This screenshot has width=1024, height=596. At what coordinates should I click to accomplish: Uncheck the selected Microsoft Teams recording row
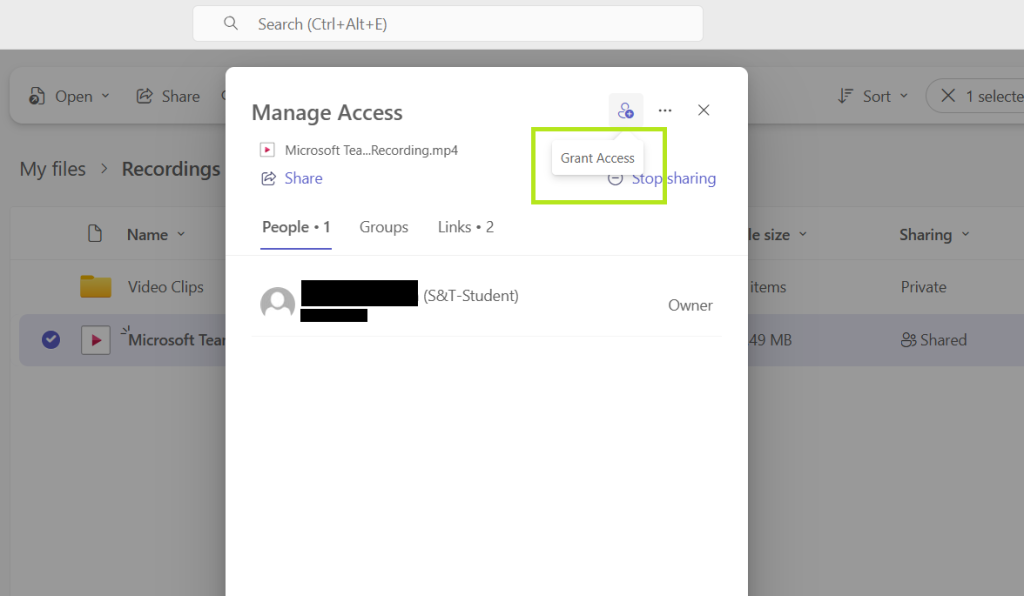(51, 340)
